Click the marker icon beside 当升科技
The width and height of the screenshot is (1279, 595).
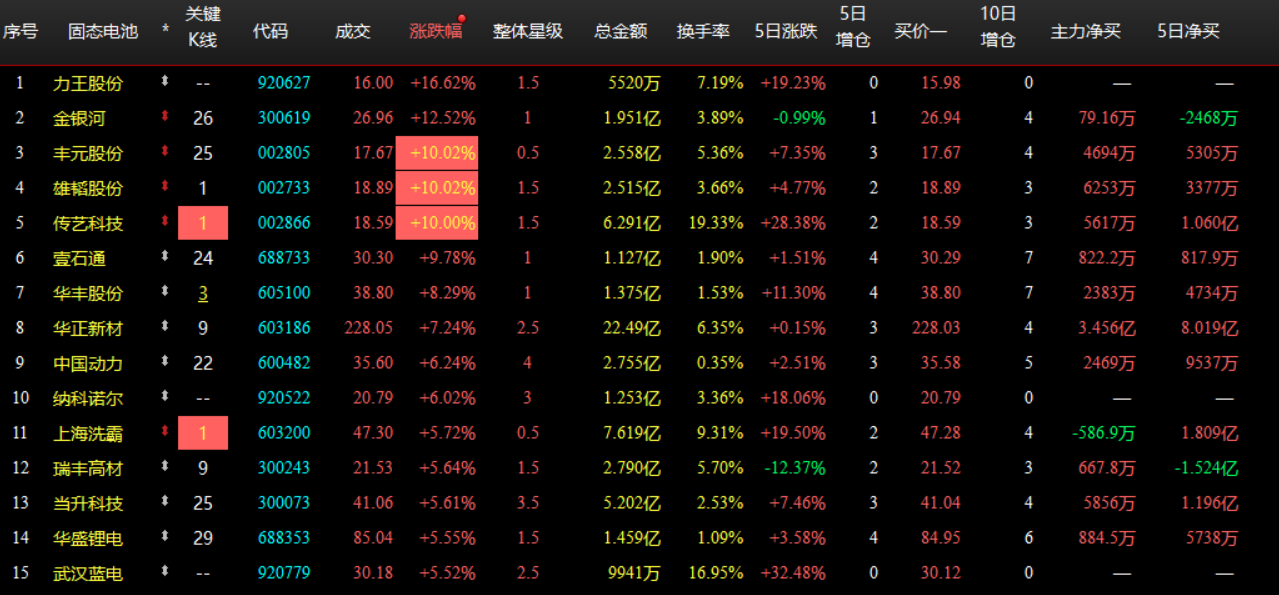tap(165, 502)
